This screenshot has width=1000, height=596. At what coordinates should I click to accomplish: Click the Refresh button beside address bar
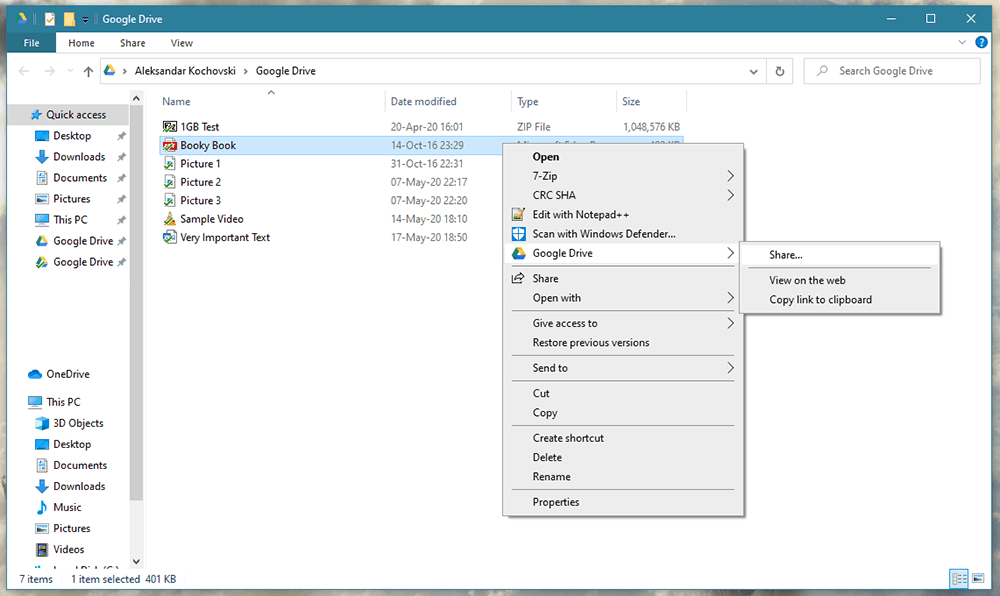[779, 71]
